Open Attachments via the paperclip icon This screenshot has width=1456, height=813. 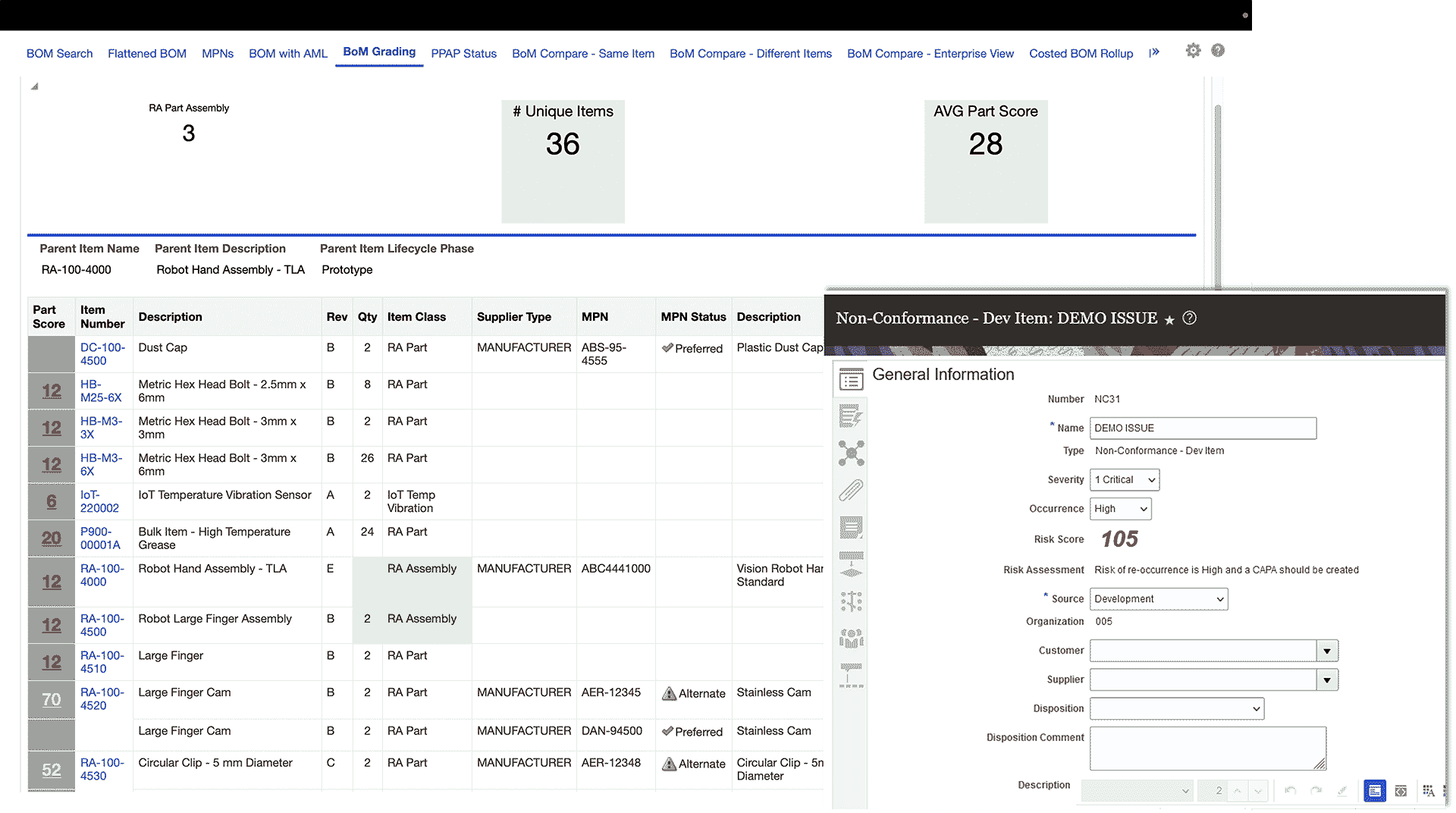pyautogui.click(x=851, y=491)
